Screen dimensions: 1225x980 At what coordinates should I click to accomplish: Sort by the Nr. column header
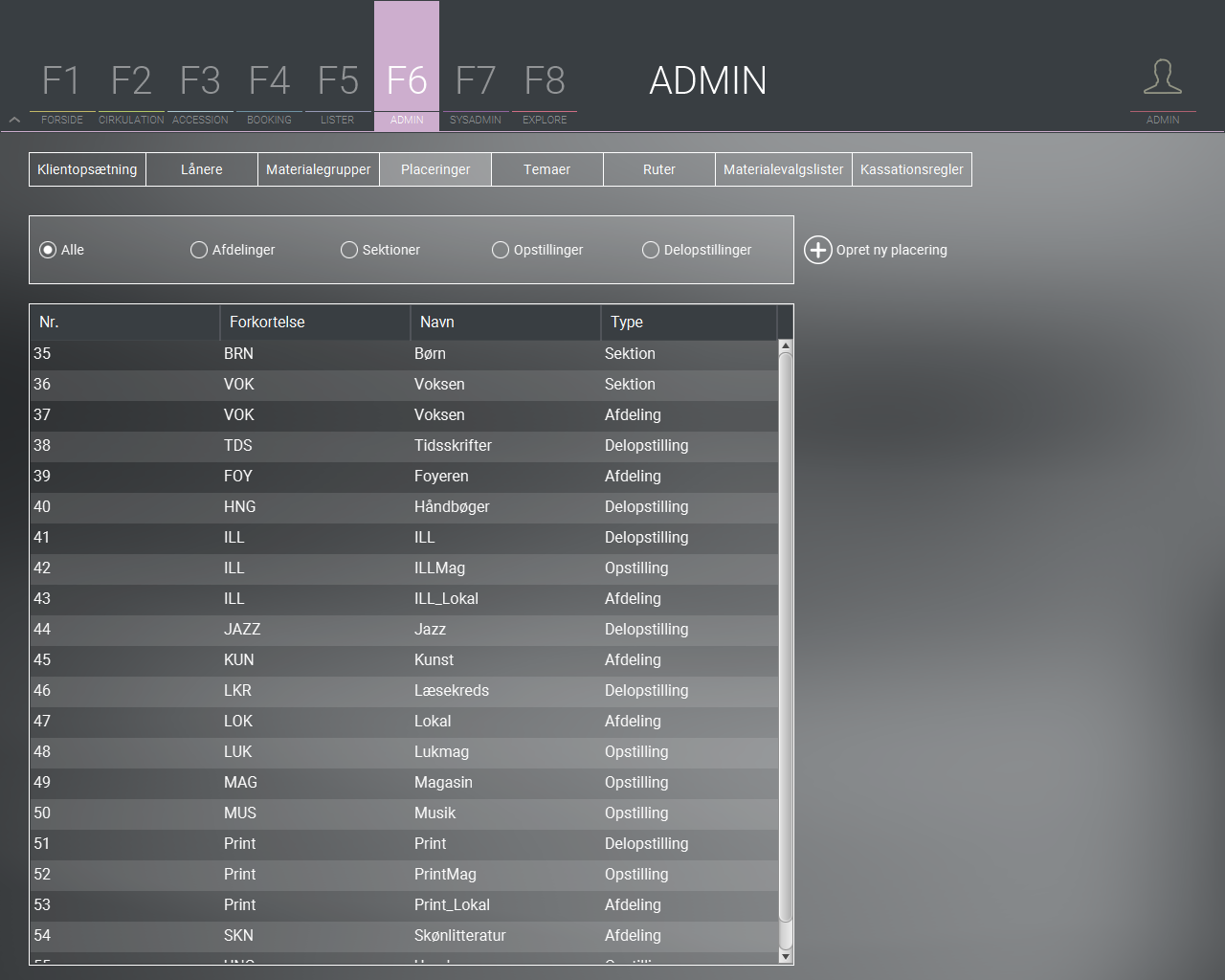click(x=124, y=323)
